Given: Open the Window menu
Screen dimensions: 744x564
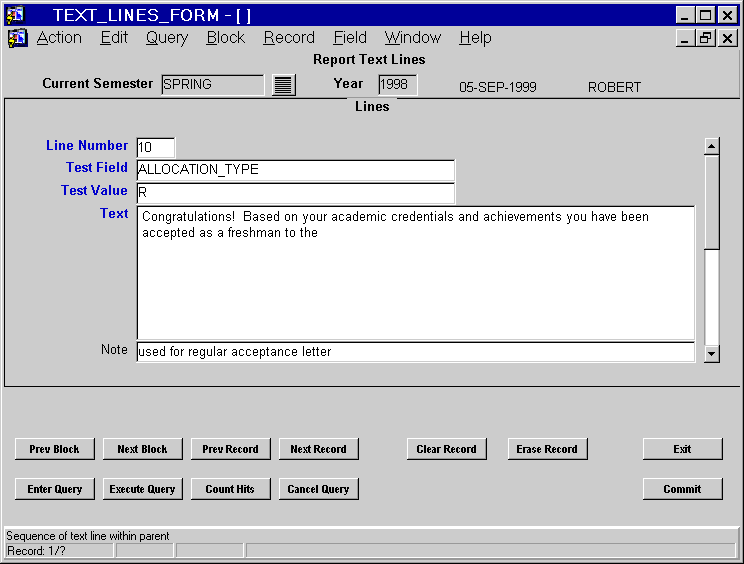Looking at the screenshot, I should 413,37.
